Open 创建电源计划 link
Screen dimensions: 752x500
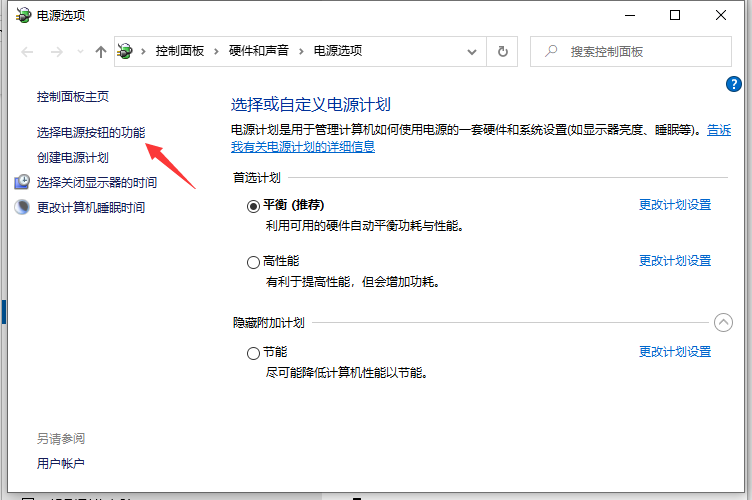(73, 157)
